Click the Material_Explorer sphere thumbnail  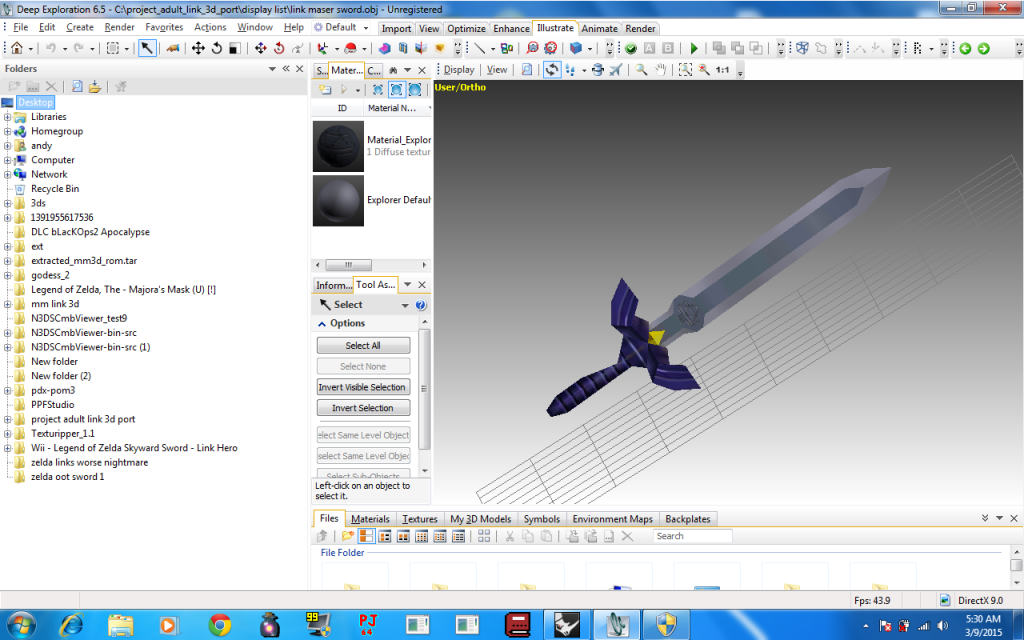(337, 146)
